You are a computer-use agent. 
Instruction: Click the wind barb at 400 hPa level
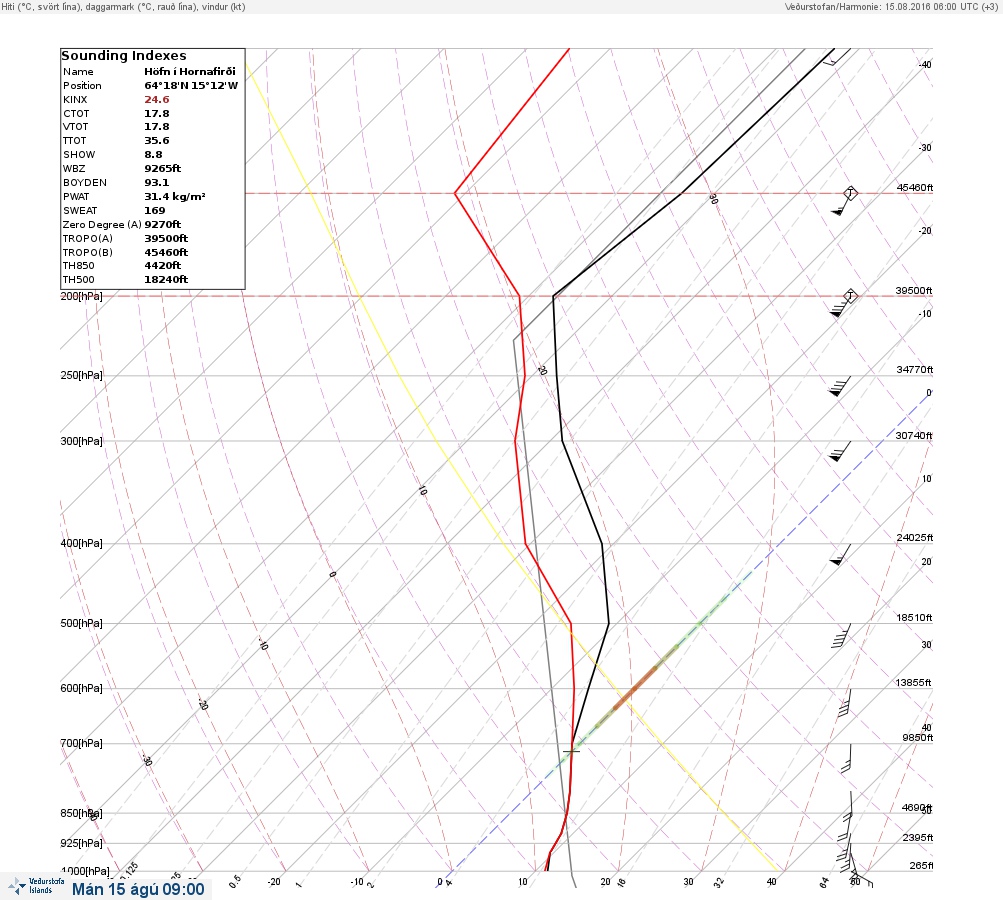click(840, 555)
